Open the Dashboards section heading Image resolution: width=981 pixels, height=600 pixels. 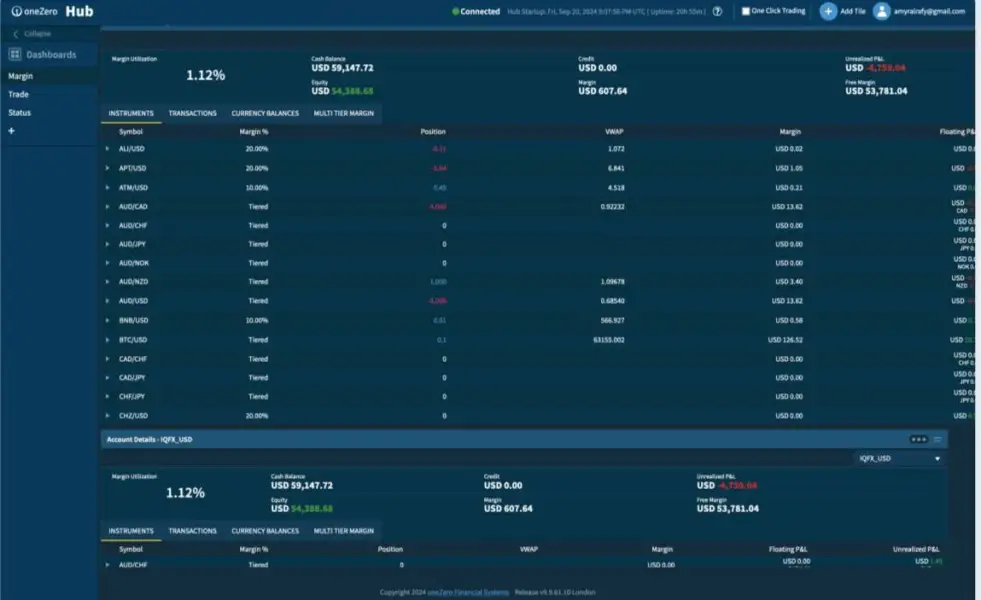pos(51,55)
